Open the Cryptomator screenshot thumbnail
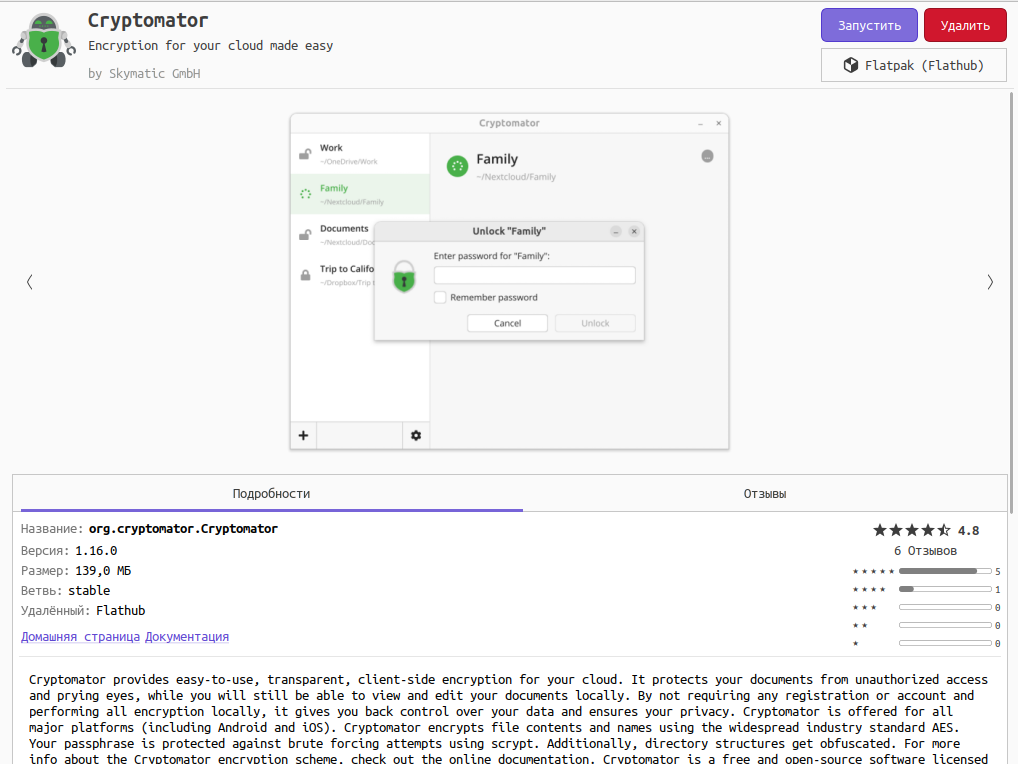This screenshot has height=764, width=1018. (x=509, y=281)
